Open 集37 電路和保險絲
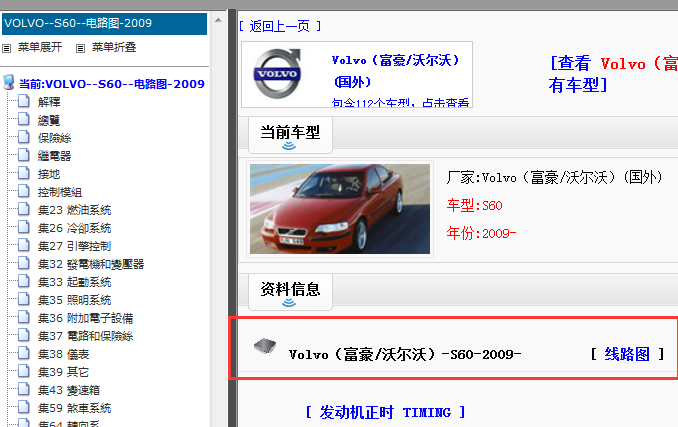 tap(85, 336)
